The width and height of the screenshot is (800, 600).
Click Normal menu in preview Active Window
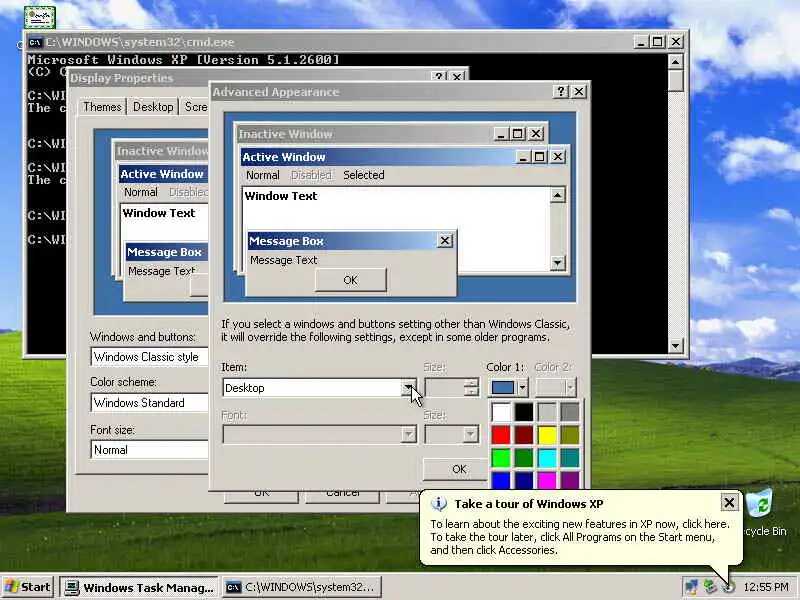pyautogui.click(x=263, y=175)
